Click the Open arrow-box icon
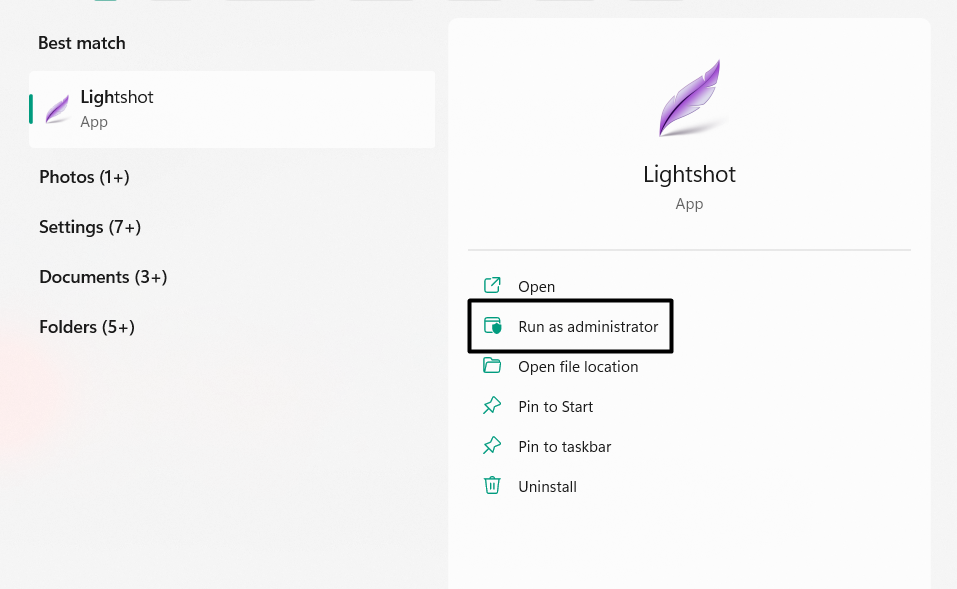957x589 pixels. point(492,286)
